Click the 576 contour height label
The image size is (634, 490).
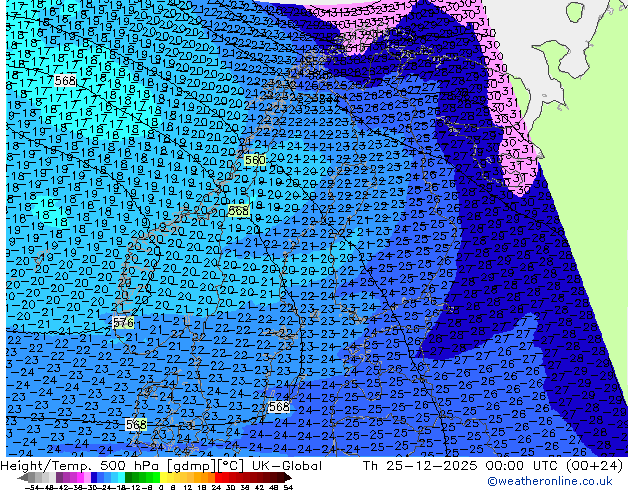(x=123, y=322)
